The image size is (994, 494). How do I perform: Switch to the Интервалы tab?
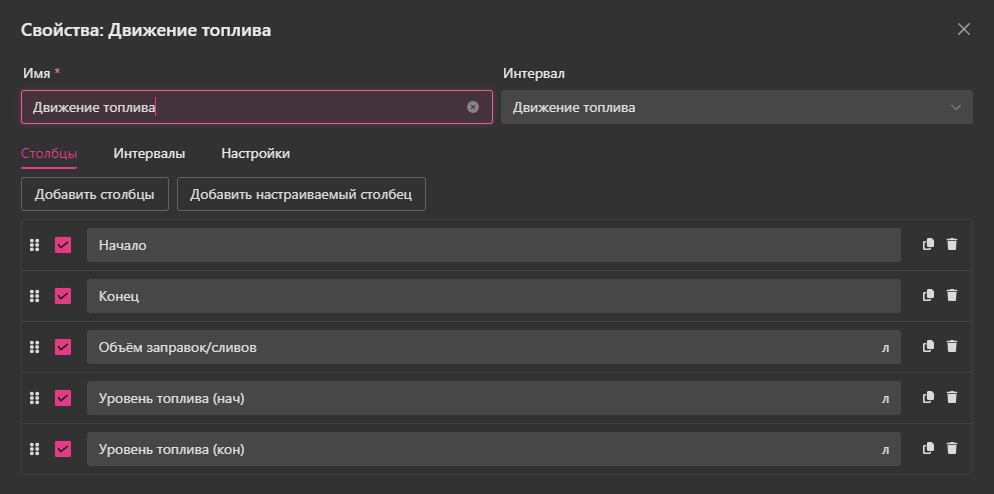point(149,154)
